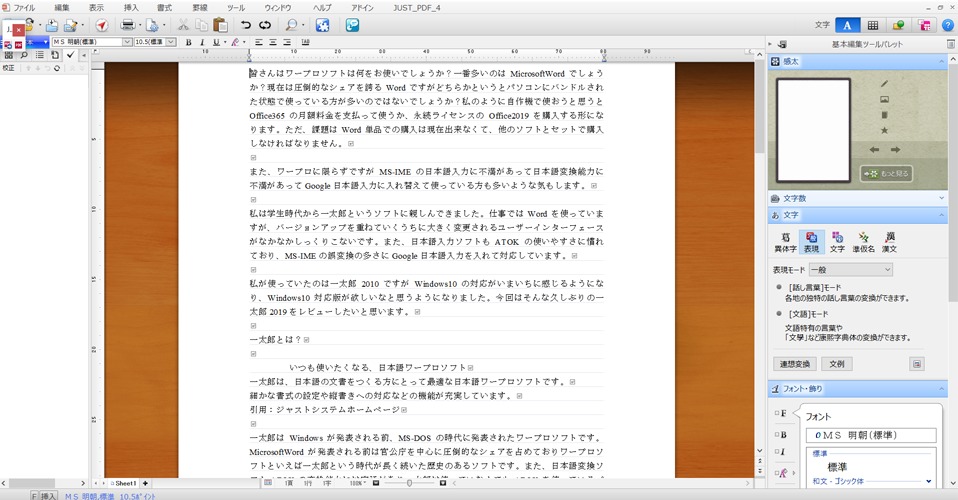Toggle the checkmark proofreading tab in side panel
Viewport: 958px width, 500px height.
(x=70, y=55)
